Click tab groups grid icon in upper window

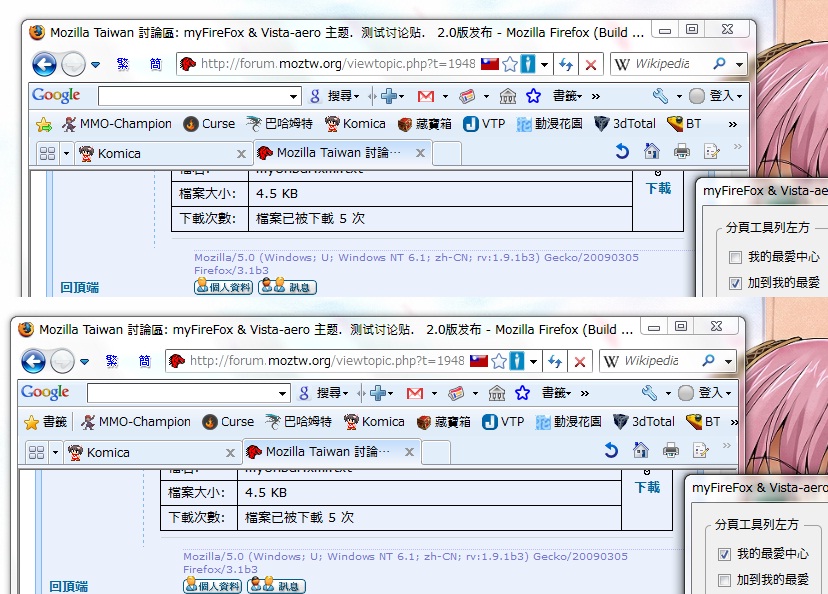point(48,154)
